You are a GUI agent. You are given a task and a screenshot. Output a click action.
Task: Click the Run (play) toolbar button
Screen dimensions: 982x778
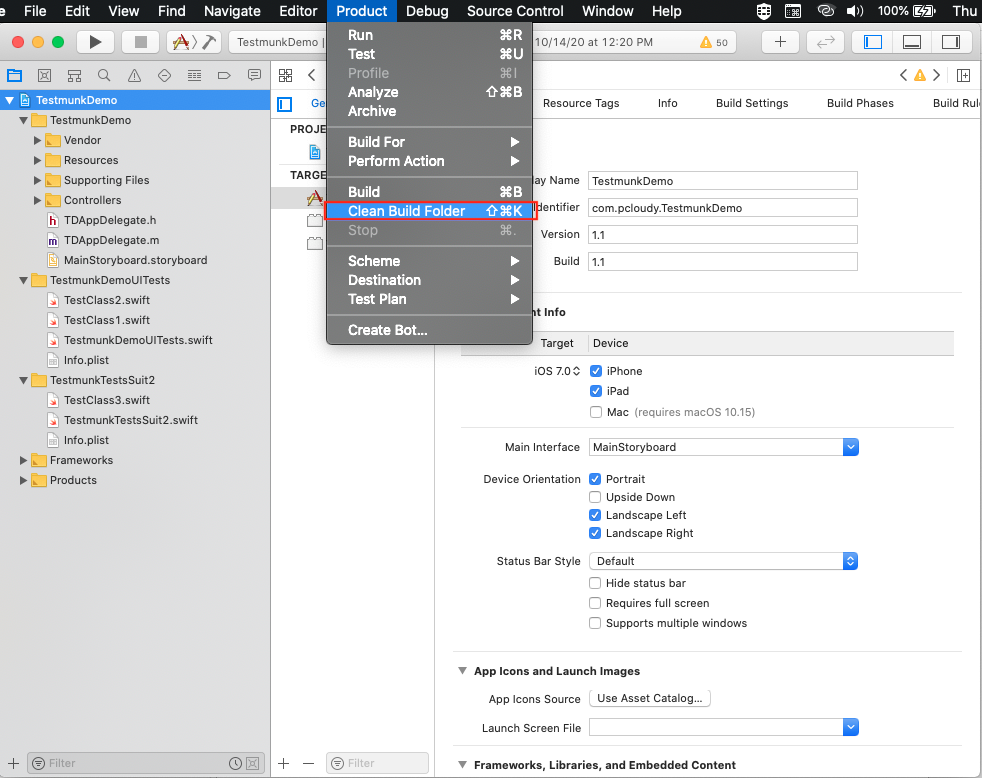[95, 42]
